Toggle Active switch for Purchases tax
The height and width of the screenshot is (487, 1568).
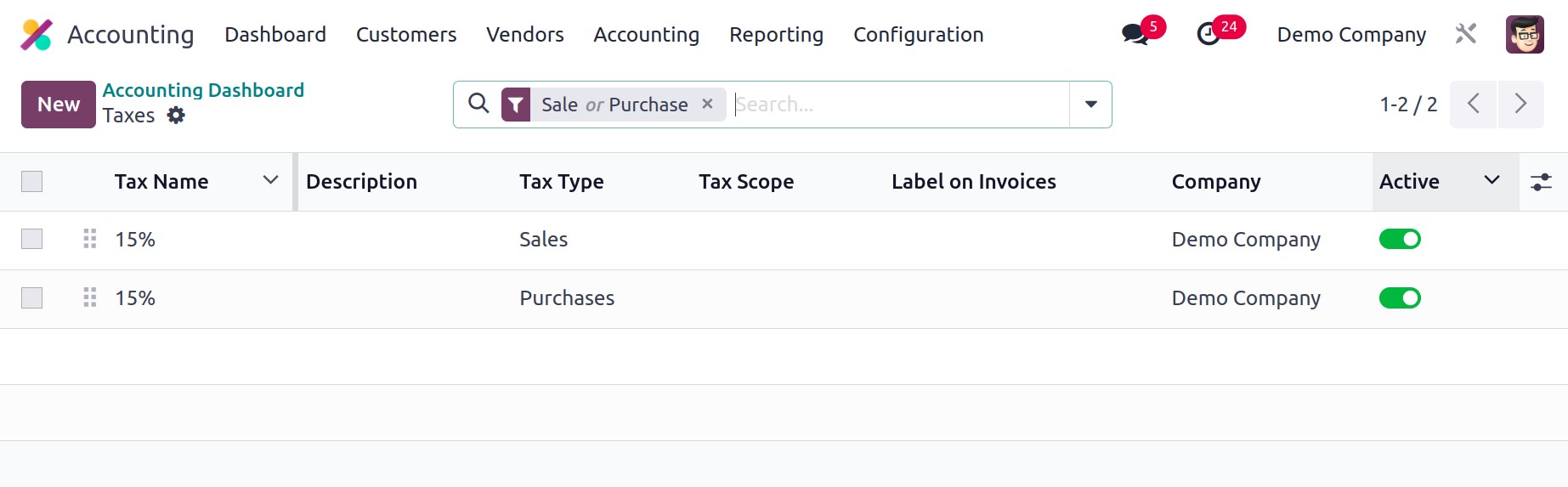1400,298
